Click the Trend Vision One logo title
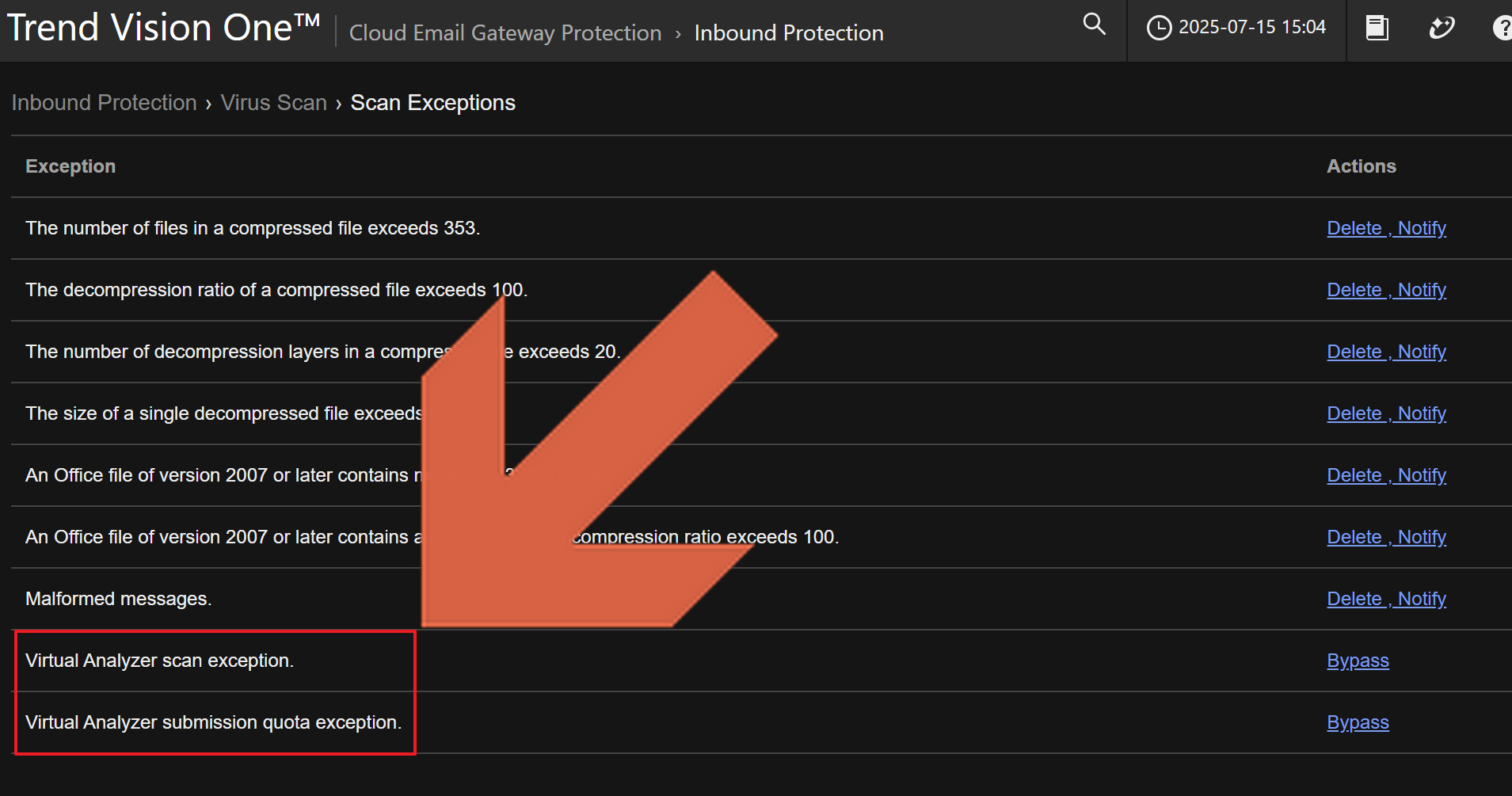The height and width of the screenshot is (796, 1512). click(163, 29)
